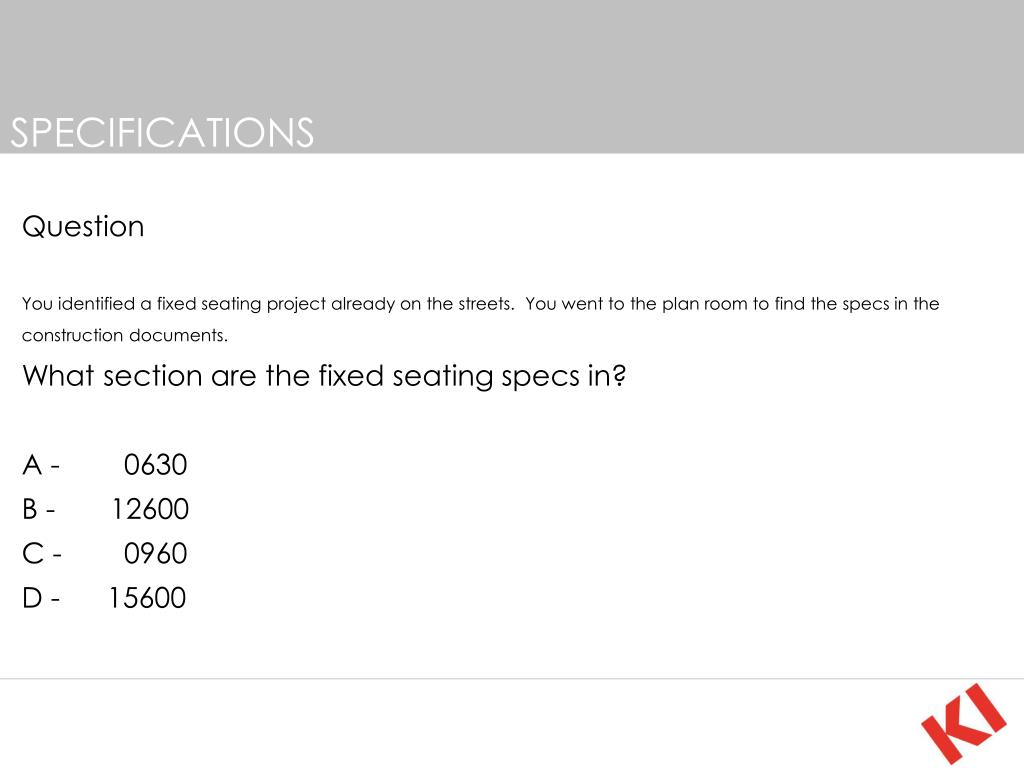This screenshot has width=1024, height=768.
Task: Click the letter B answer label
Action: (30, 509)
